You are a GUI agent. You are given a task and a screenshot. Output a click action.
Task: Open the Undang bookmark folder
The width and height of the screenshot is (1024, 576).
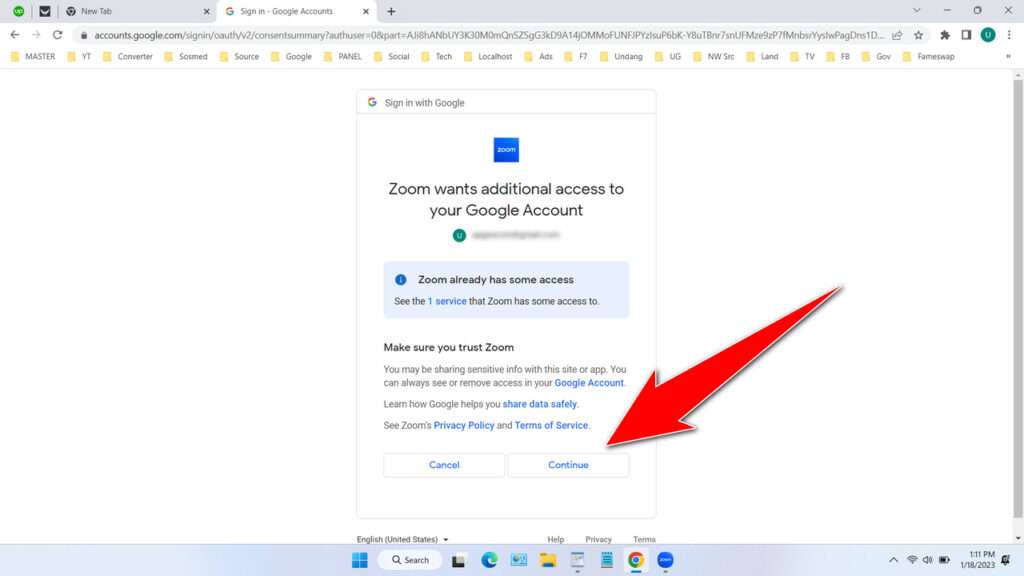pyautogui.click(x=621, y=57)
